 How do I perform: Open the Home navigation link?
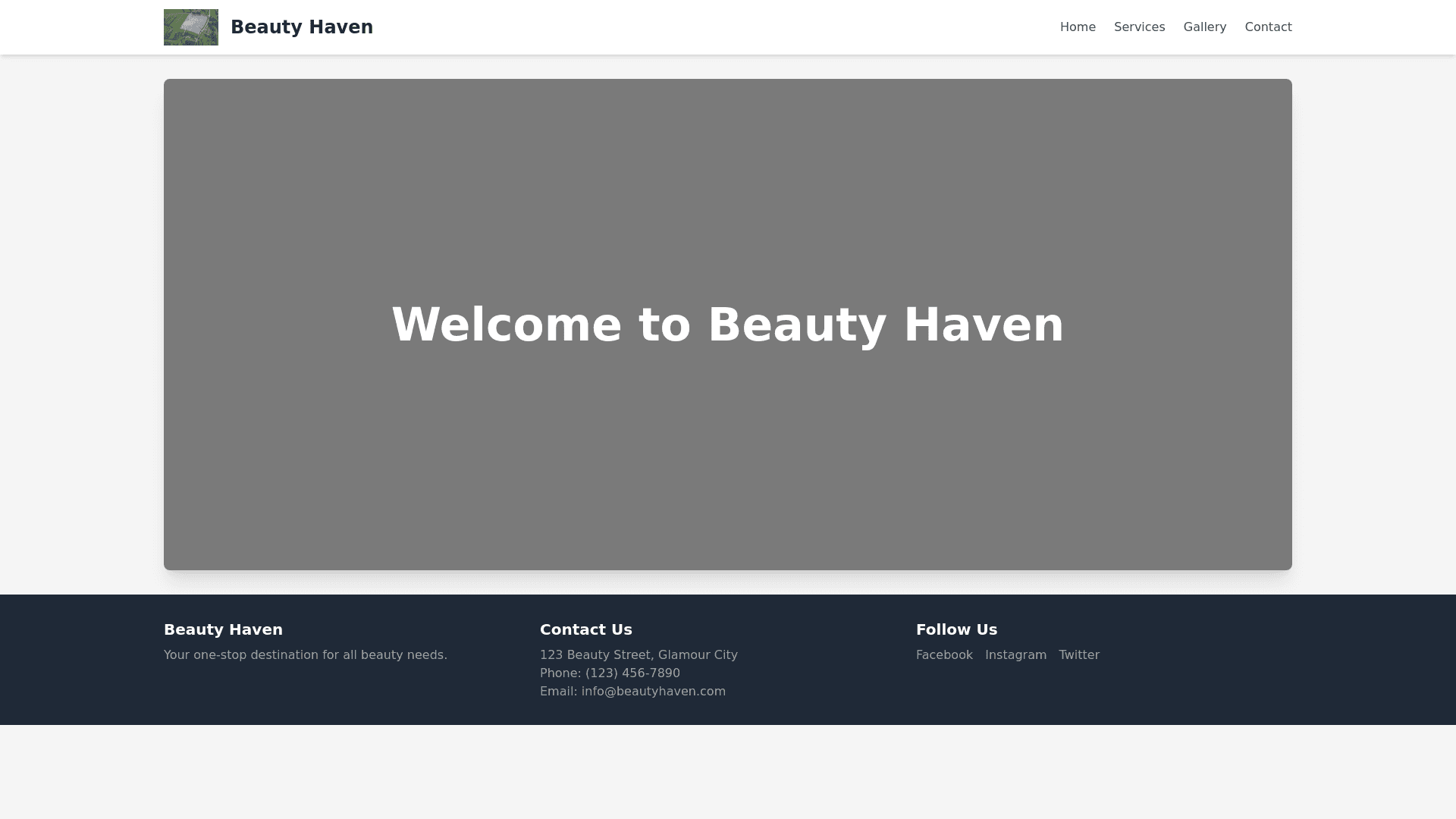(1078, 27)
